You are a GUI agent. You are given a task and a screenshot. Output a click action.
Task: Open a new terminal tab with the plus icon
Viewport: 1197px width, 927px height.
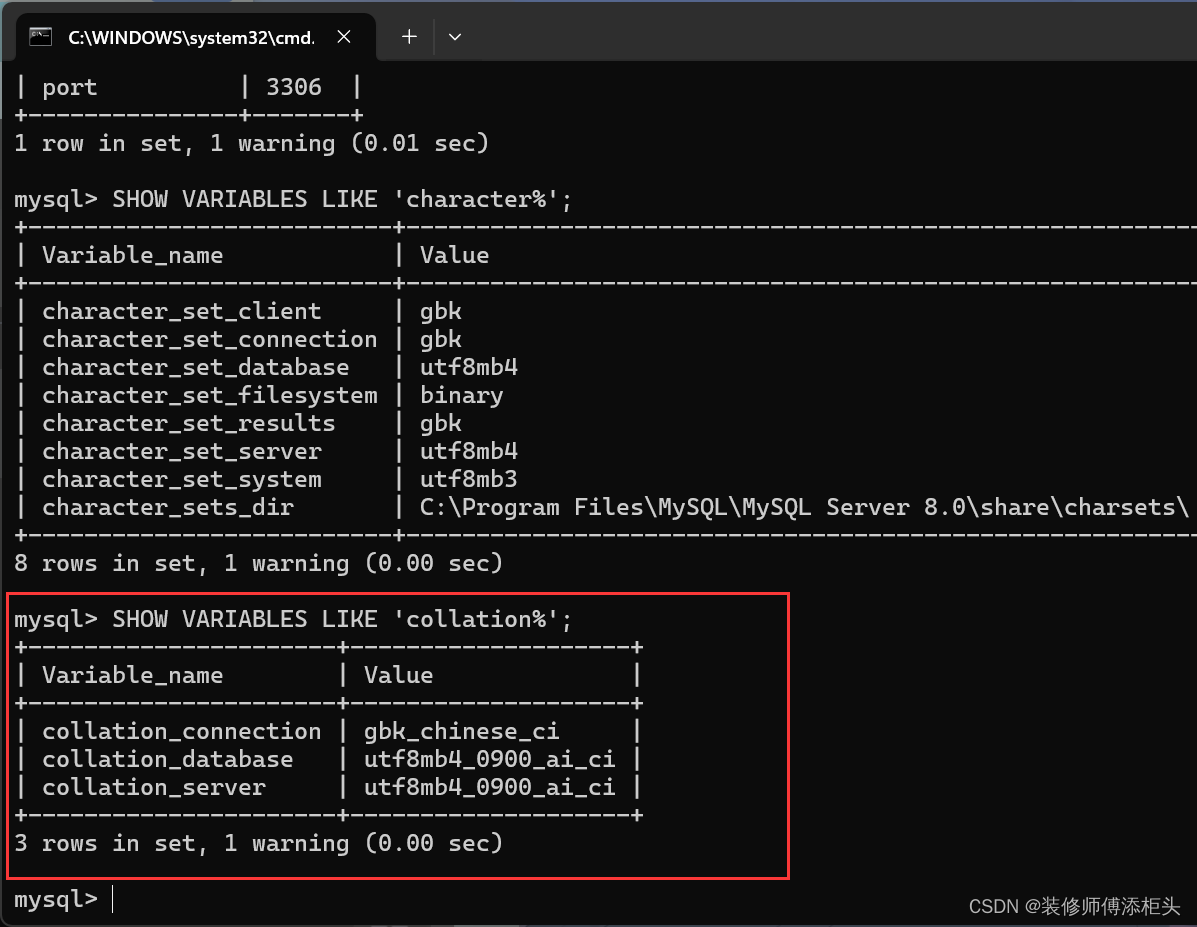[x=409, y=36]
